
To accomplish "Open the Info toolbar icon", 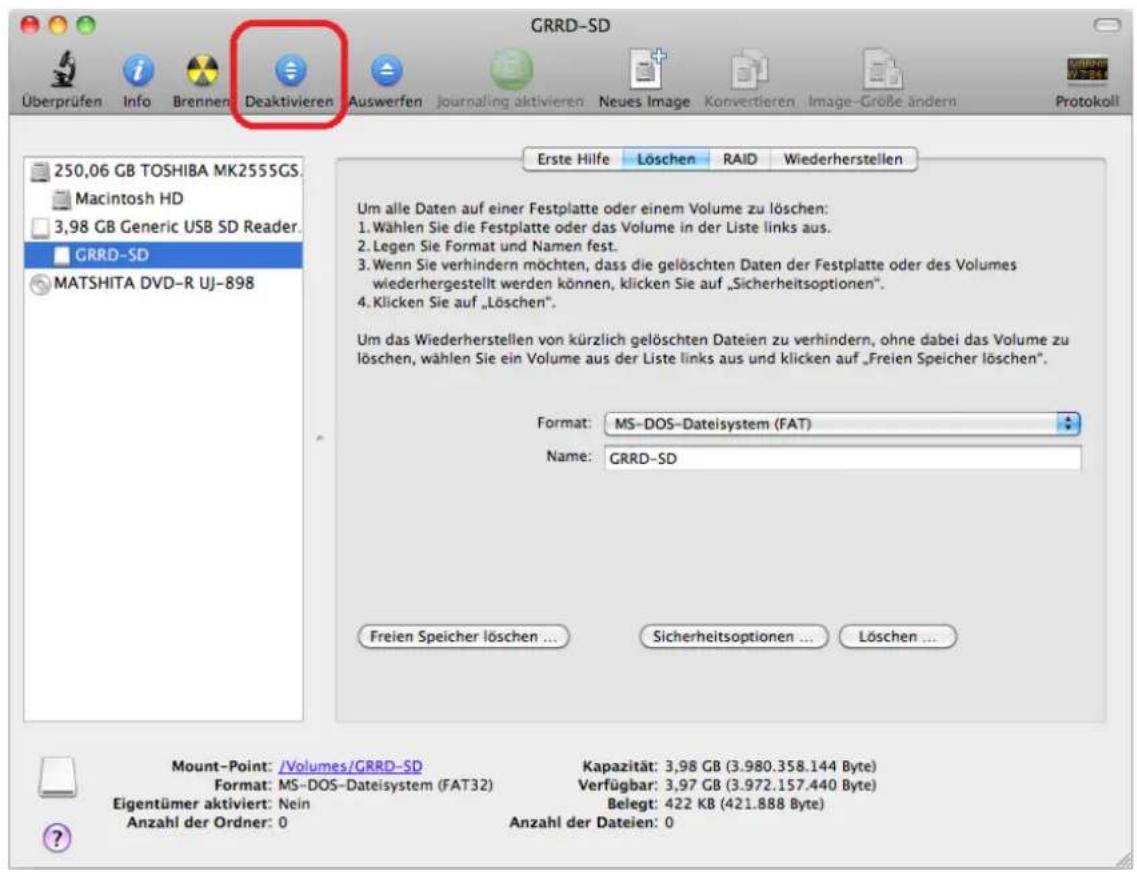I will [x=137, y=71].
